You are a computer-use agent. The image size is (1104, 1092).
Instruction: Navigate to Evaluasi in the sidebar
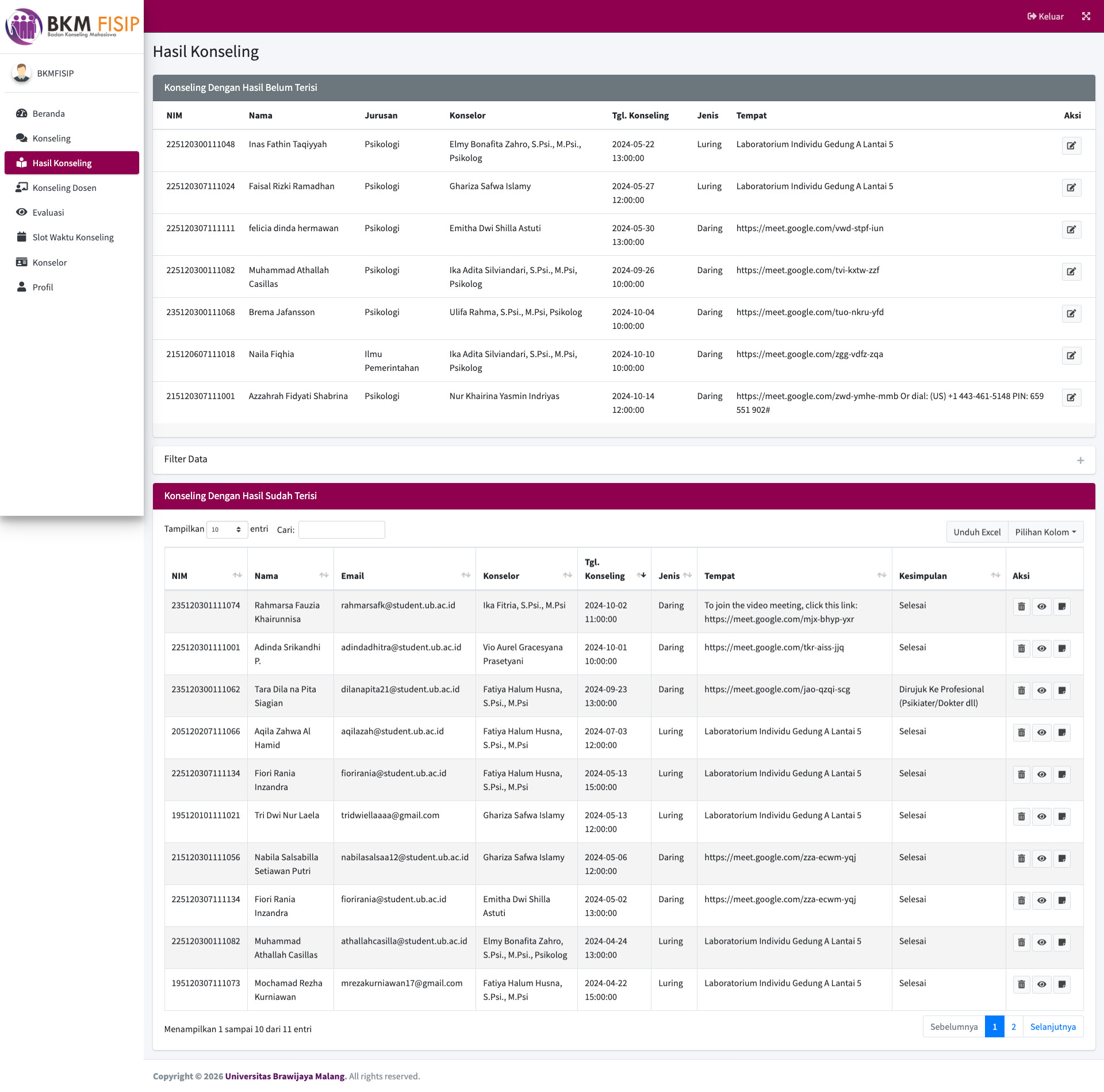(49, 212)
